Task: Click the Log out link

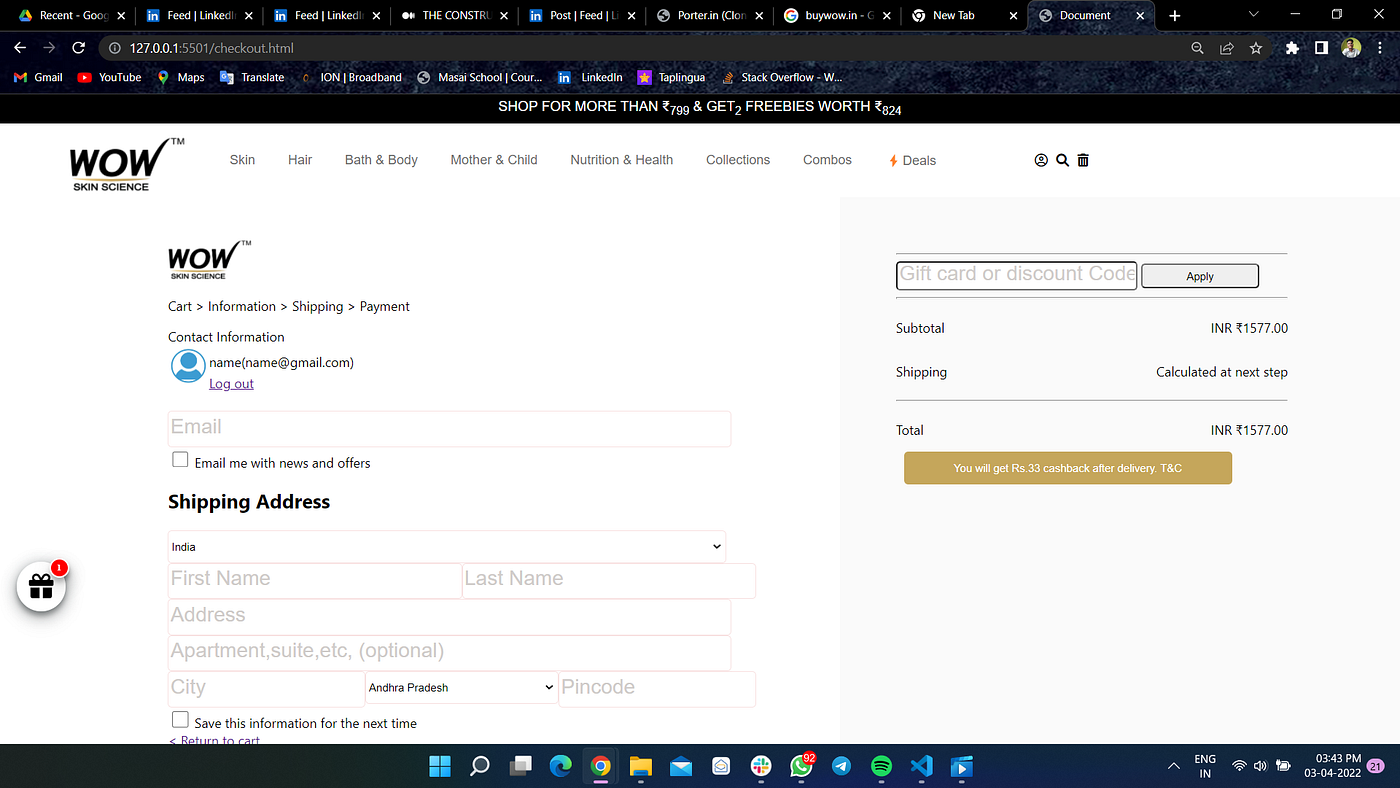Action: (231, 384)
